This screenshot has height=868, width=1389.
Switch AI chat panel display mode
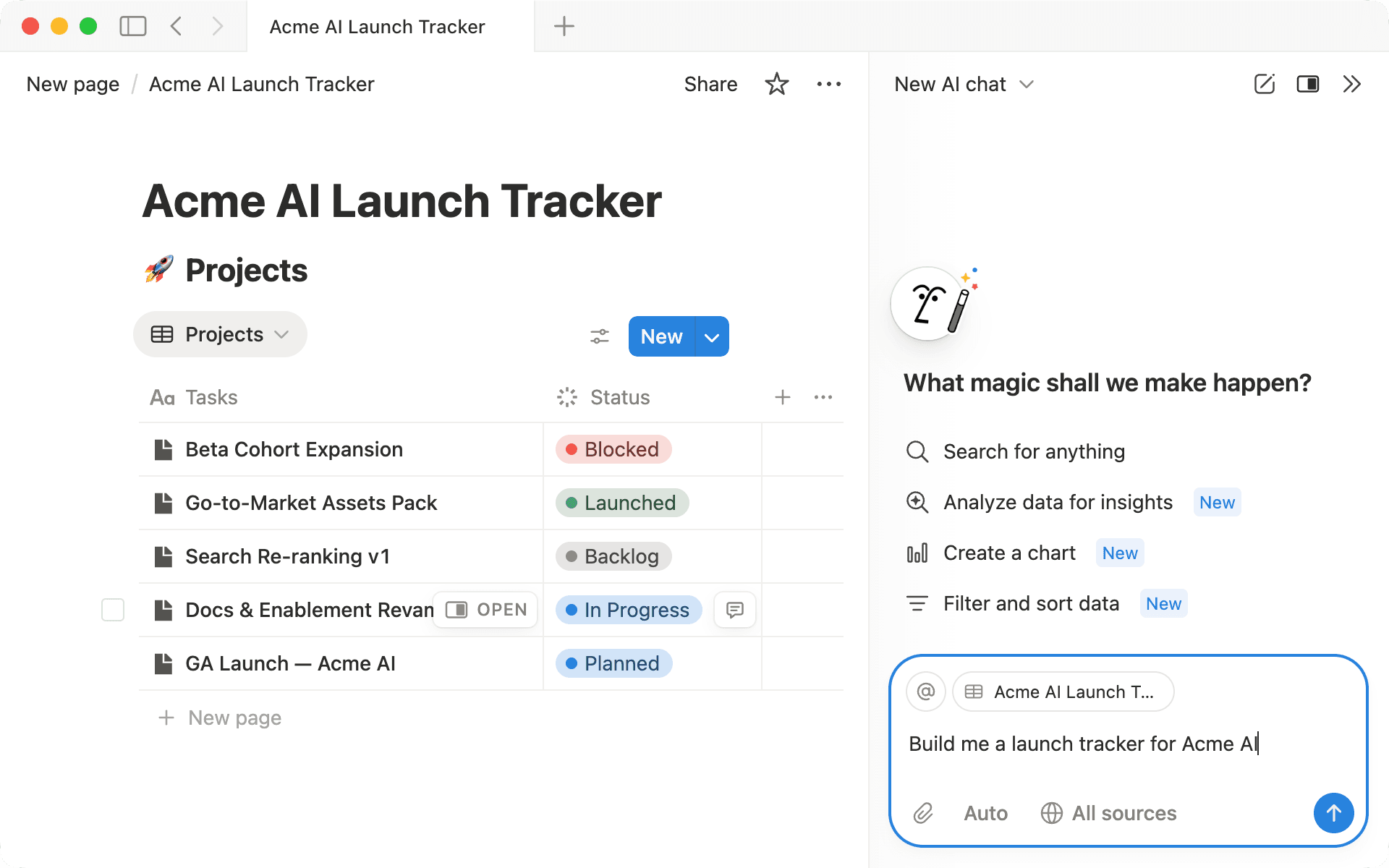[x=1307, y=84]
